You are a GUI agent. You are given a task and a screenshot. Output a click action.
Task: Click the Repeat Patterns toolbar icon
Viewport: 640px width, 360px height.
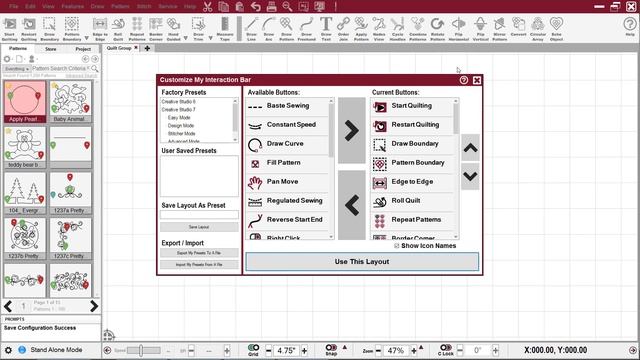click(x=137, y=29)
